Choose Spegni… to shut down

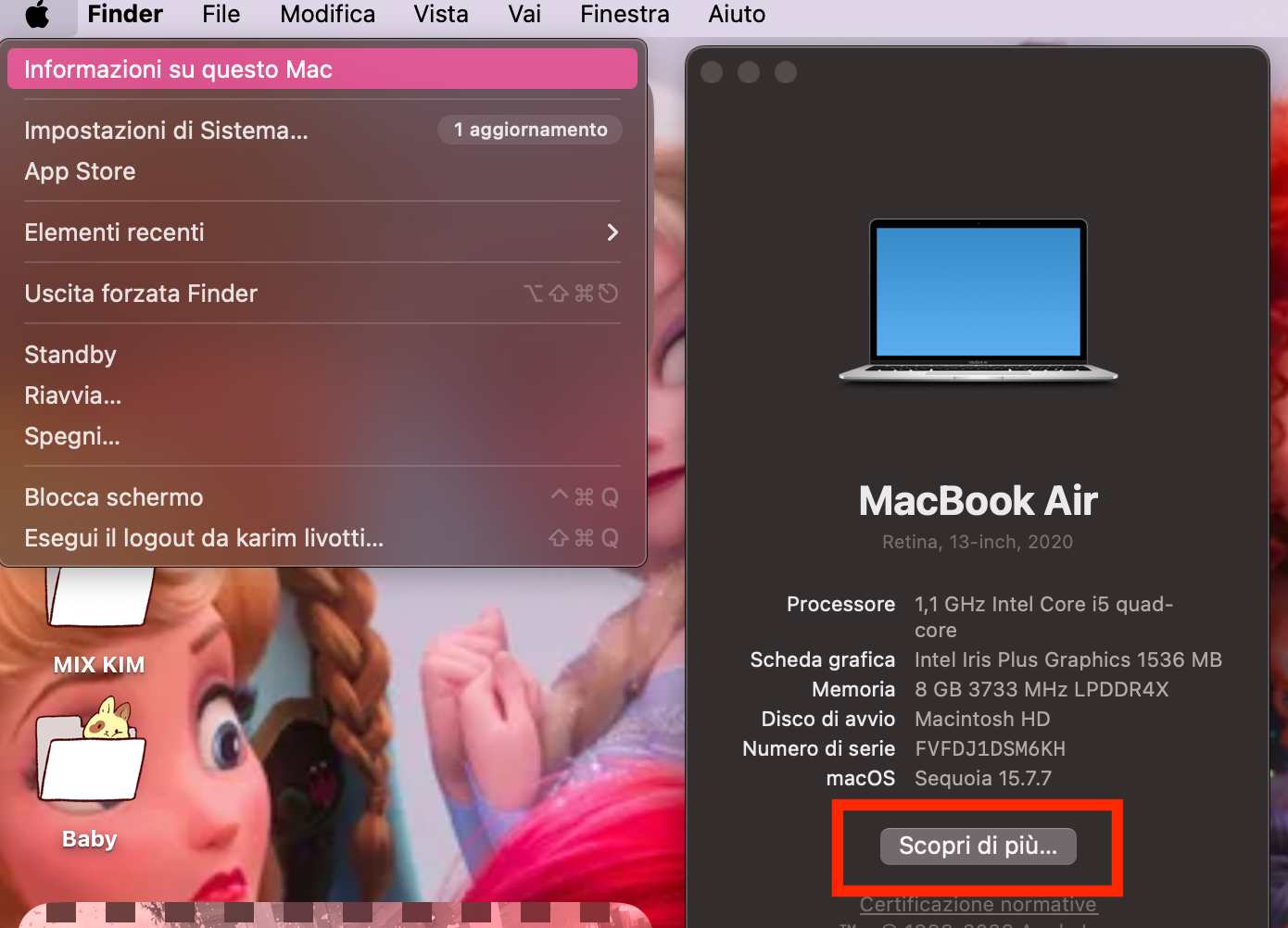tap(322, 436)
